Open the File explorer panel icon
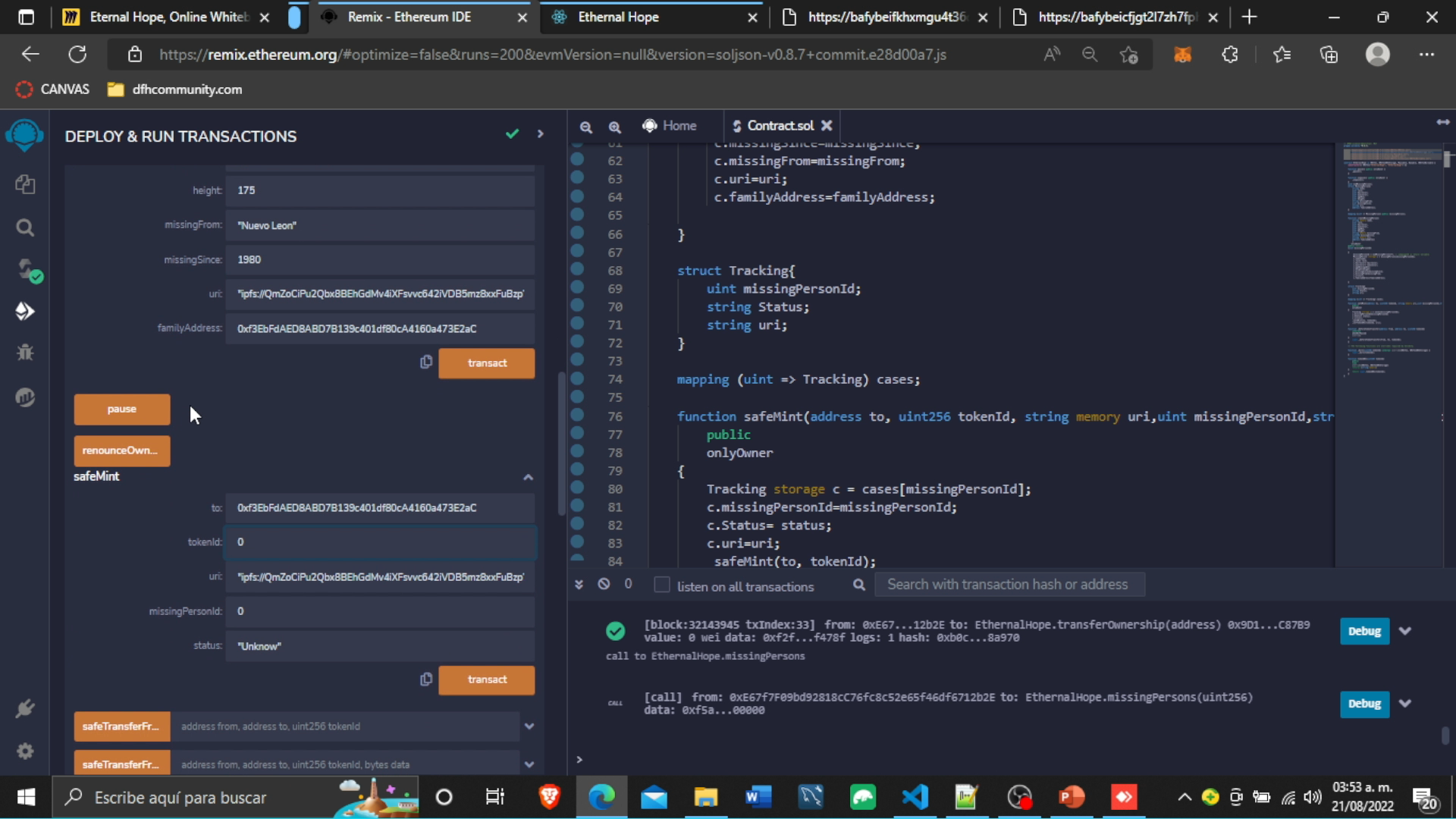 pyautogui.click(x=25, y=184)
